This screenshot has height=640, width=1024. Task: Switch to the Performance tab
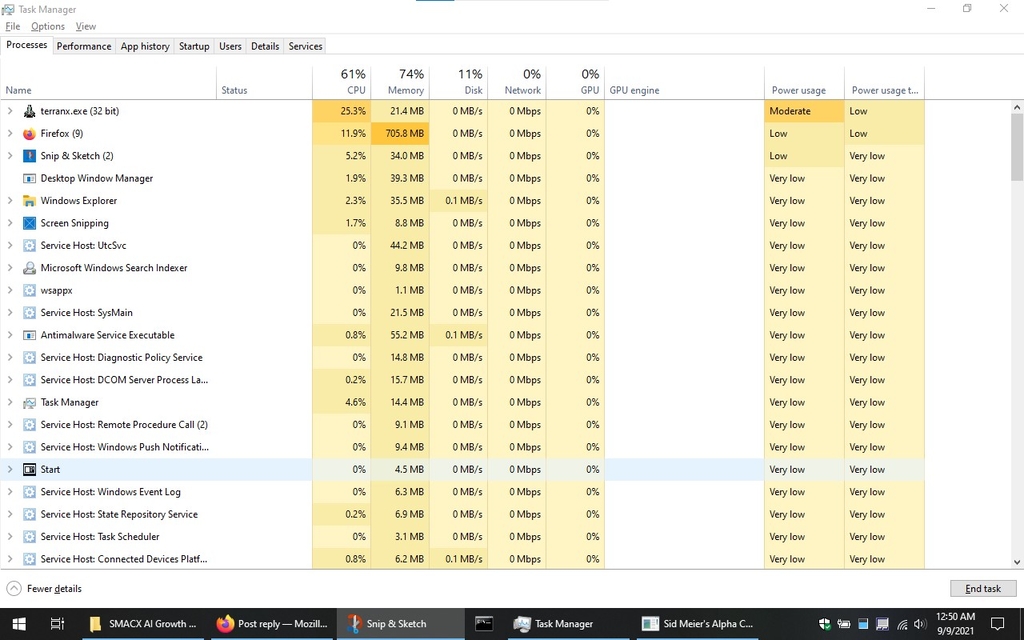tap(84, 46)
